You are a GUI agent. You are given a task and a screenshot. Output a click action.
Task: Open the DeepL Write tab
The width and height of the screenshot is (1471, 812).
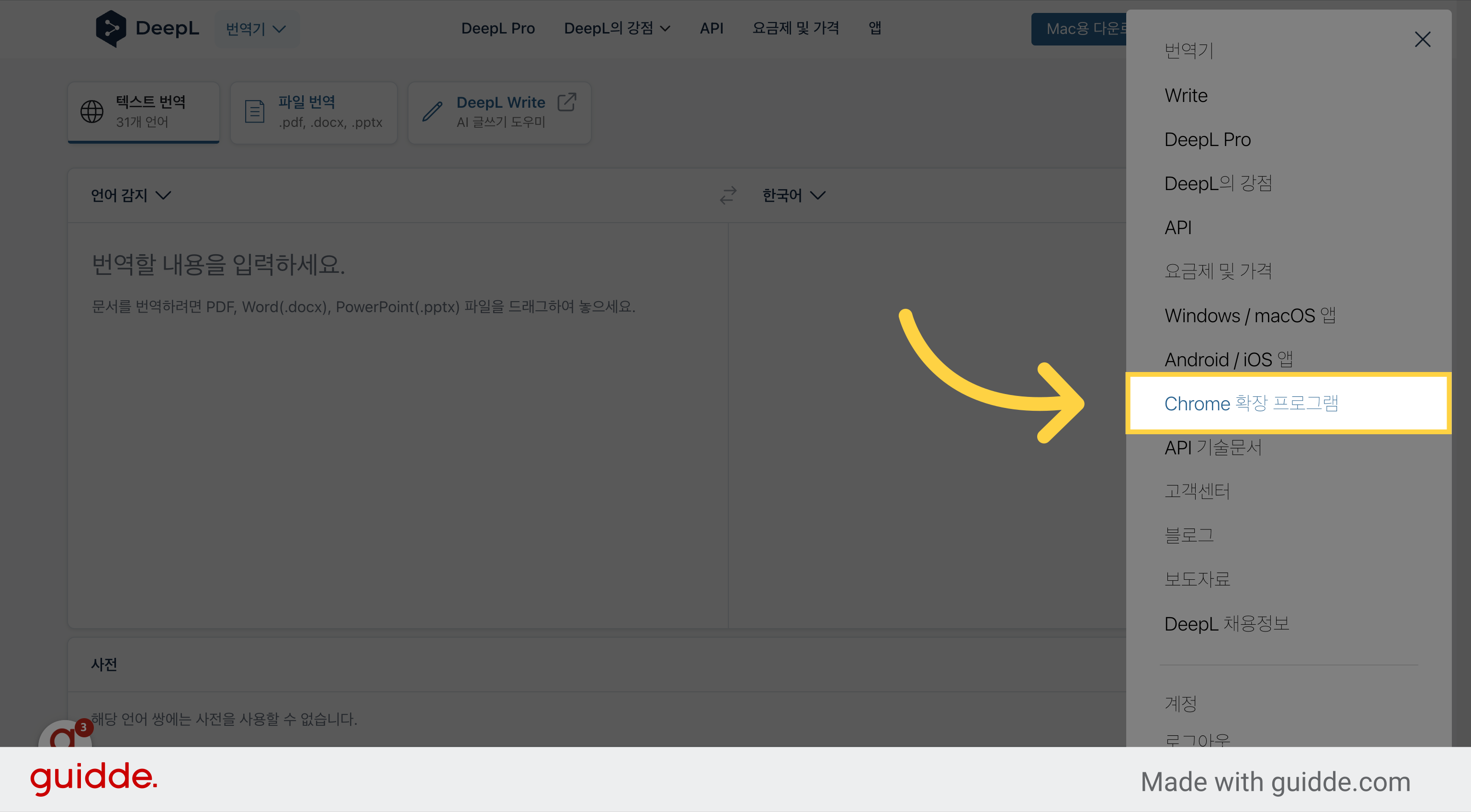(x=499, y=113)
